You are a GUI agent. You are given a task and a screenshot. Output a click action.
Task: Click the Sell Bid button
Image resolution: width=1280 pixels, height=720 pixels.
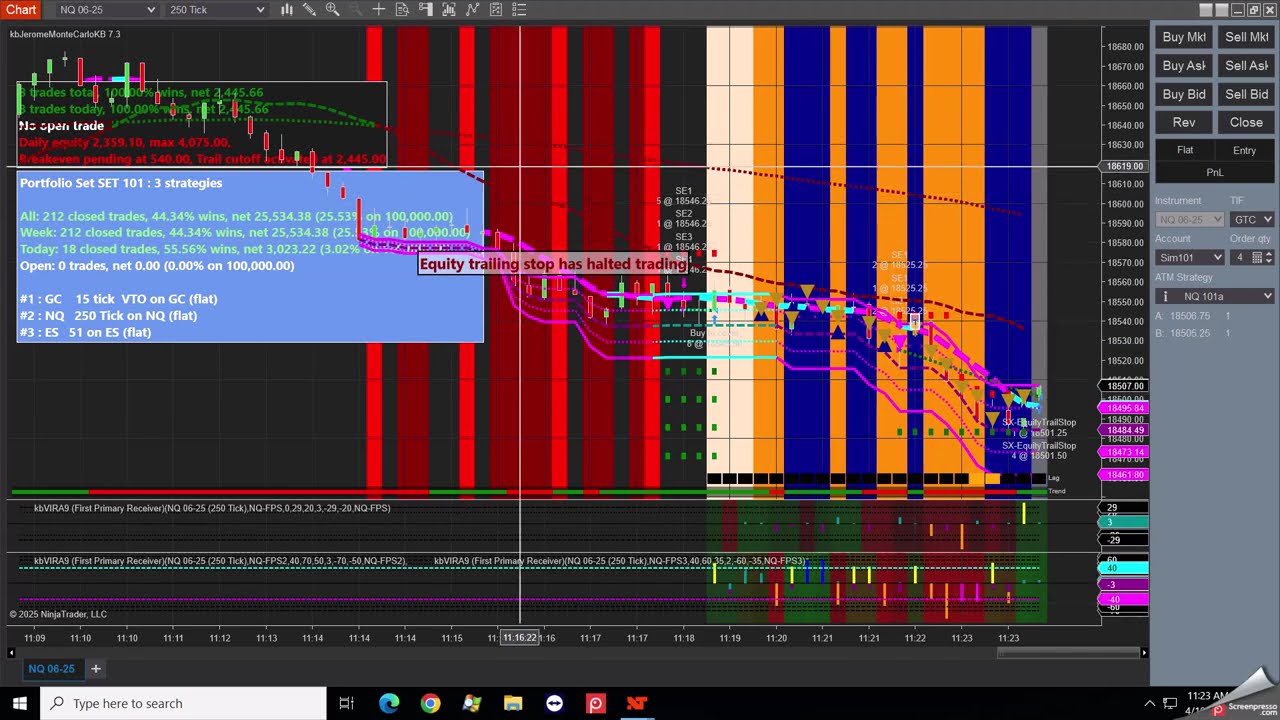[x=1246, y=94]
